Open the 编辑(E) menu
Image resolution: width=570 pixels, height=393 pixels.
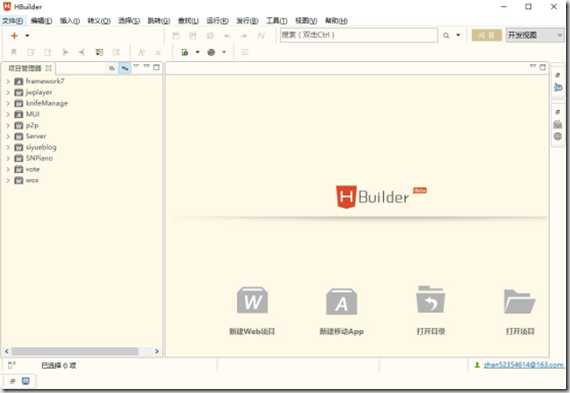(41, 21)
